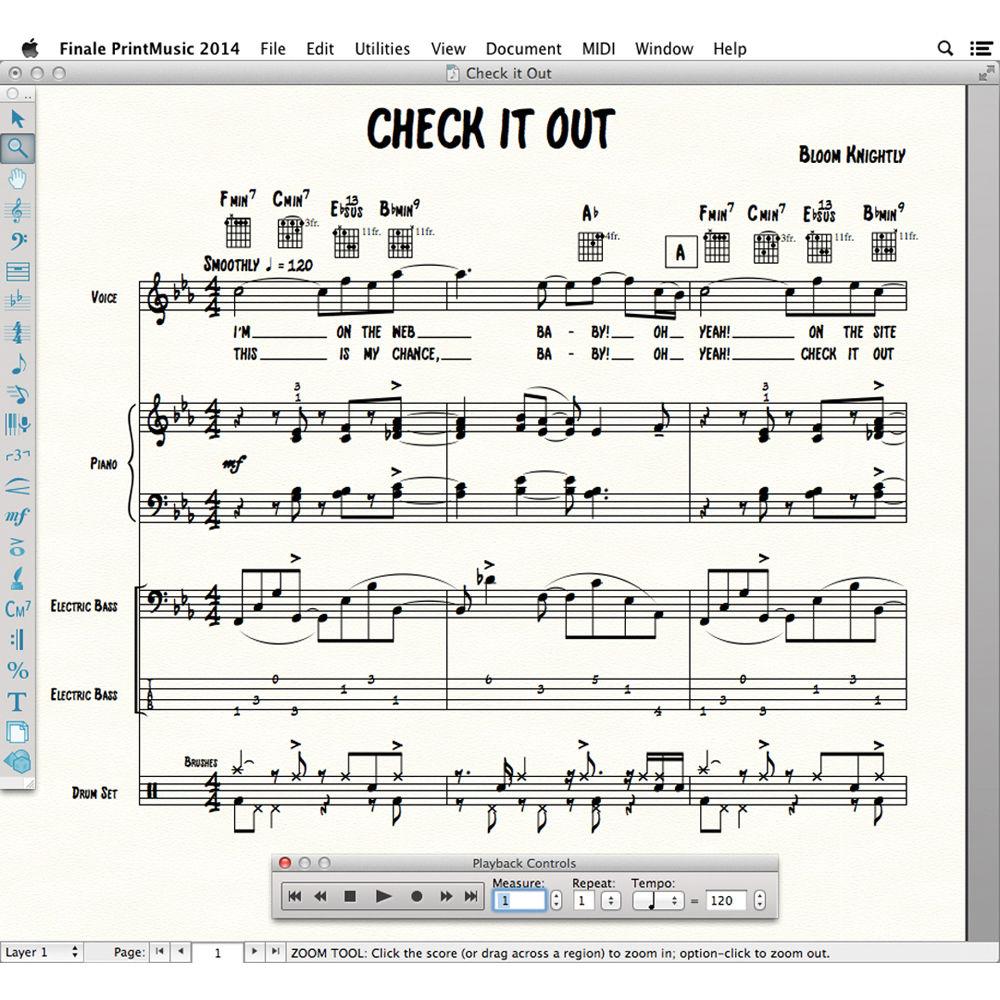This screenshot has height=1000, width=1000.
Task: Activate the Hand Grabber tool
Action: point(16,179)
